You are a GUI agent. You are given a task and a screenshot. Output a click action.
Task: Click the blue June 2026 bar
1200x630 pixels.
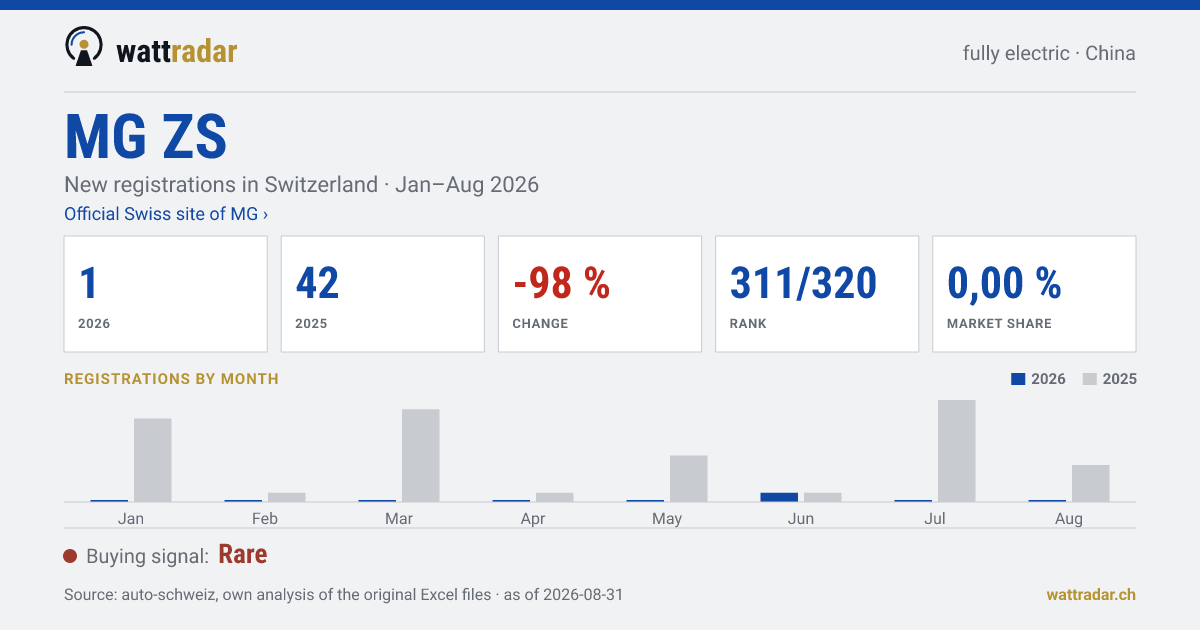click(x=779, y=497)
